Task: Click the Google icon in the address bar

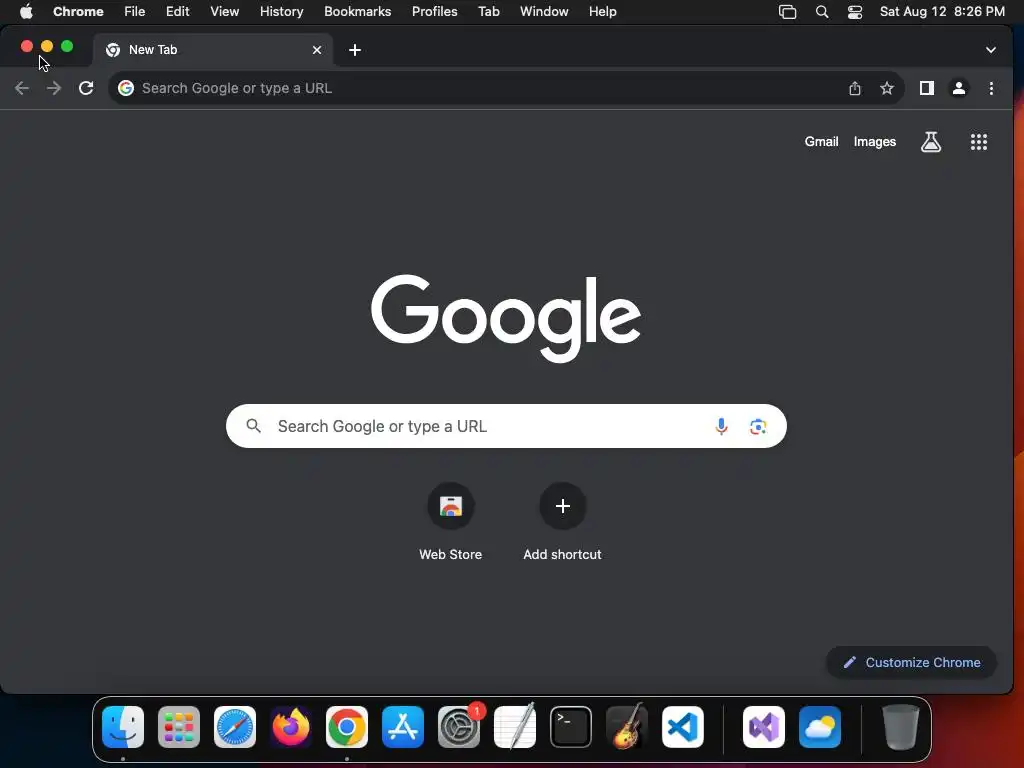Action: (x=126, y=88)
